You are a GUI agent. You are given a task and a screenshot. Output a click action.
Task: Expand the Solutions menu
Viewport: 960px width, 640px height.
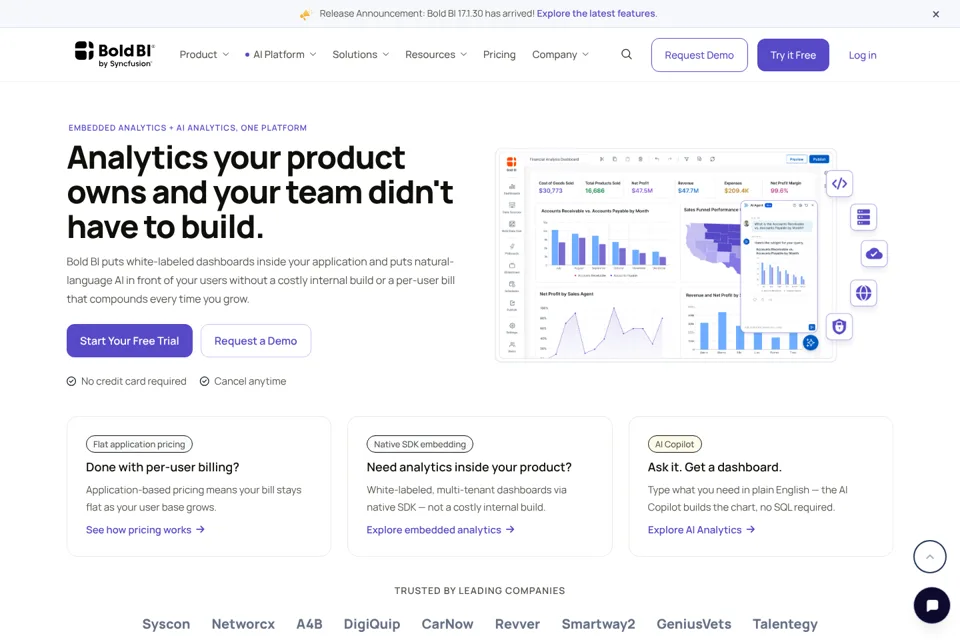pyautogui.click(x=361, y=55)
